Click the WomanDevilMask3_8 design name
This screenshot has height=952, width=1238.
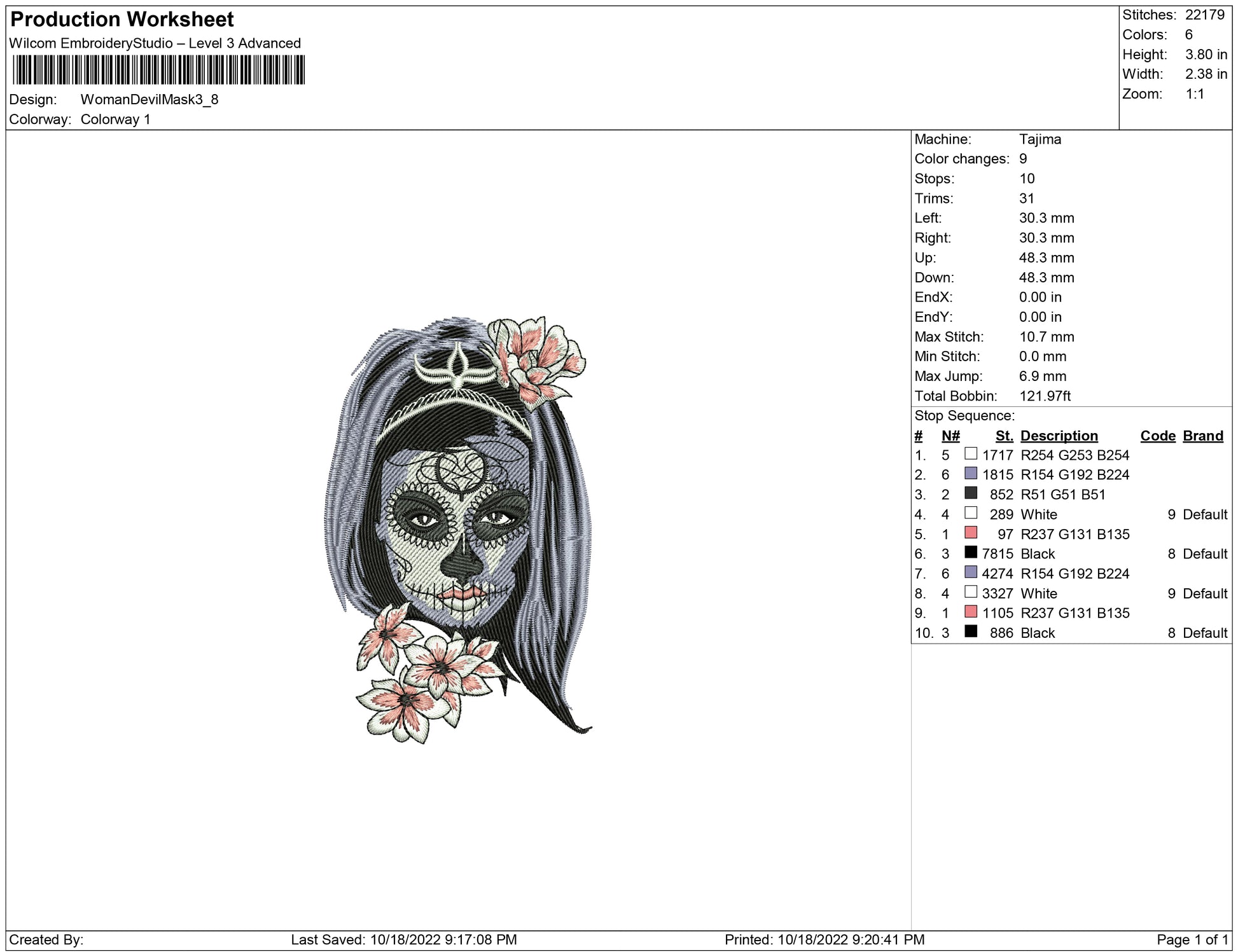(150, 100)
